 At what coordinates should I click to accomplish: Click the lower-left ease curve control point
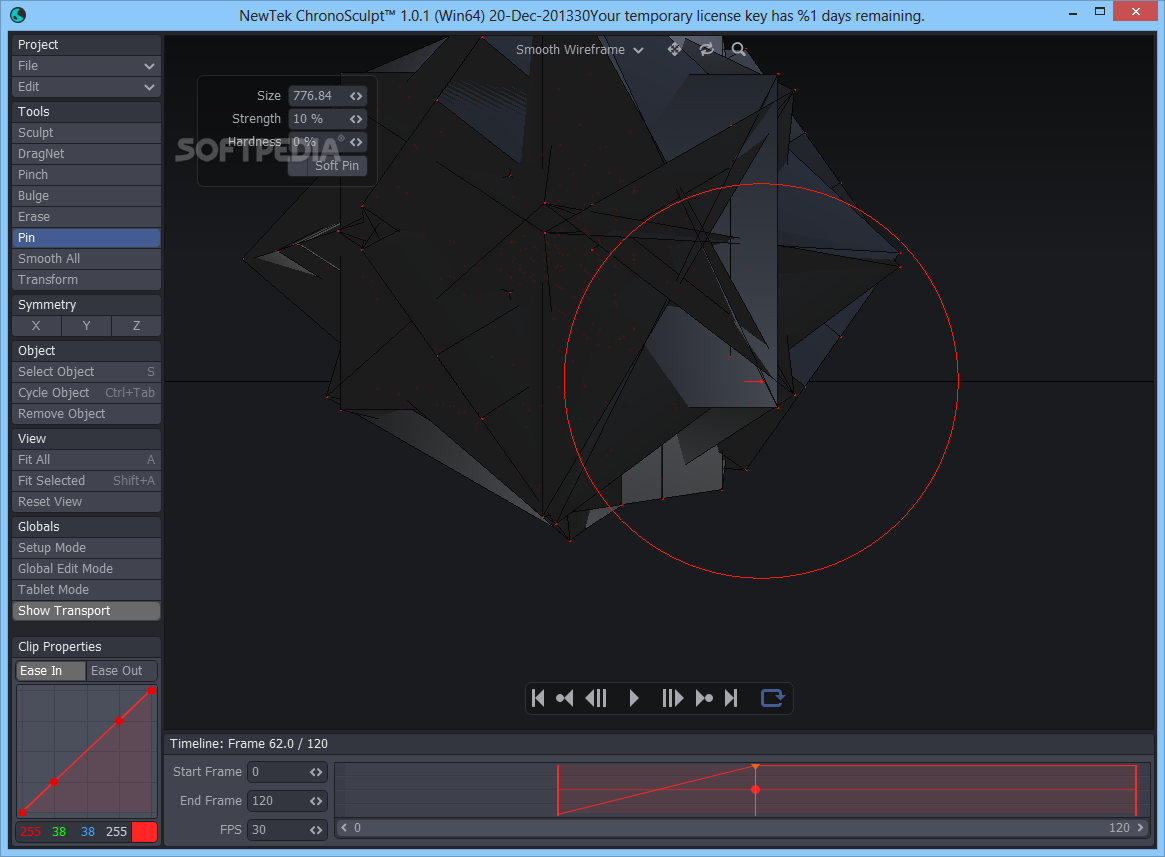(x=22, y=812)
